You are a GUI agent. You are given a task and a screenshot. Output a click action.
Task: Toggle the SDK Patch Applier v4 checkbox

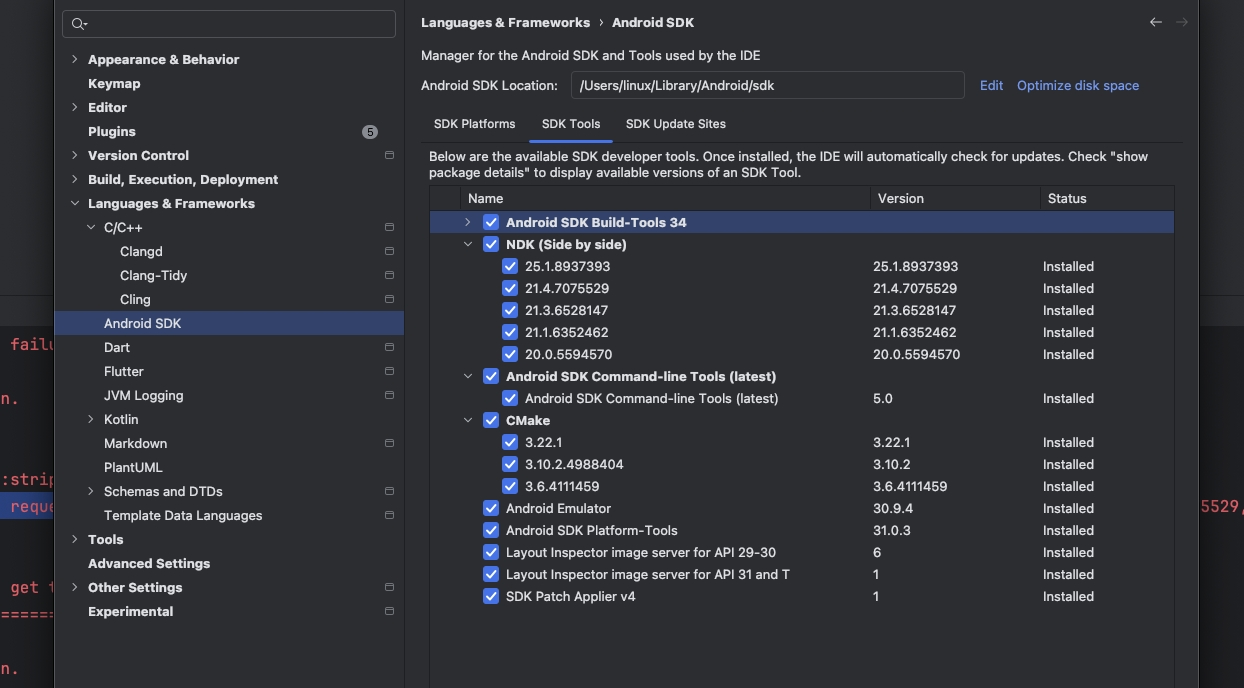(491, 596)
